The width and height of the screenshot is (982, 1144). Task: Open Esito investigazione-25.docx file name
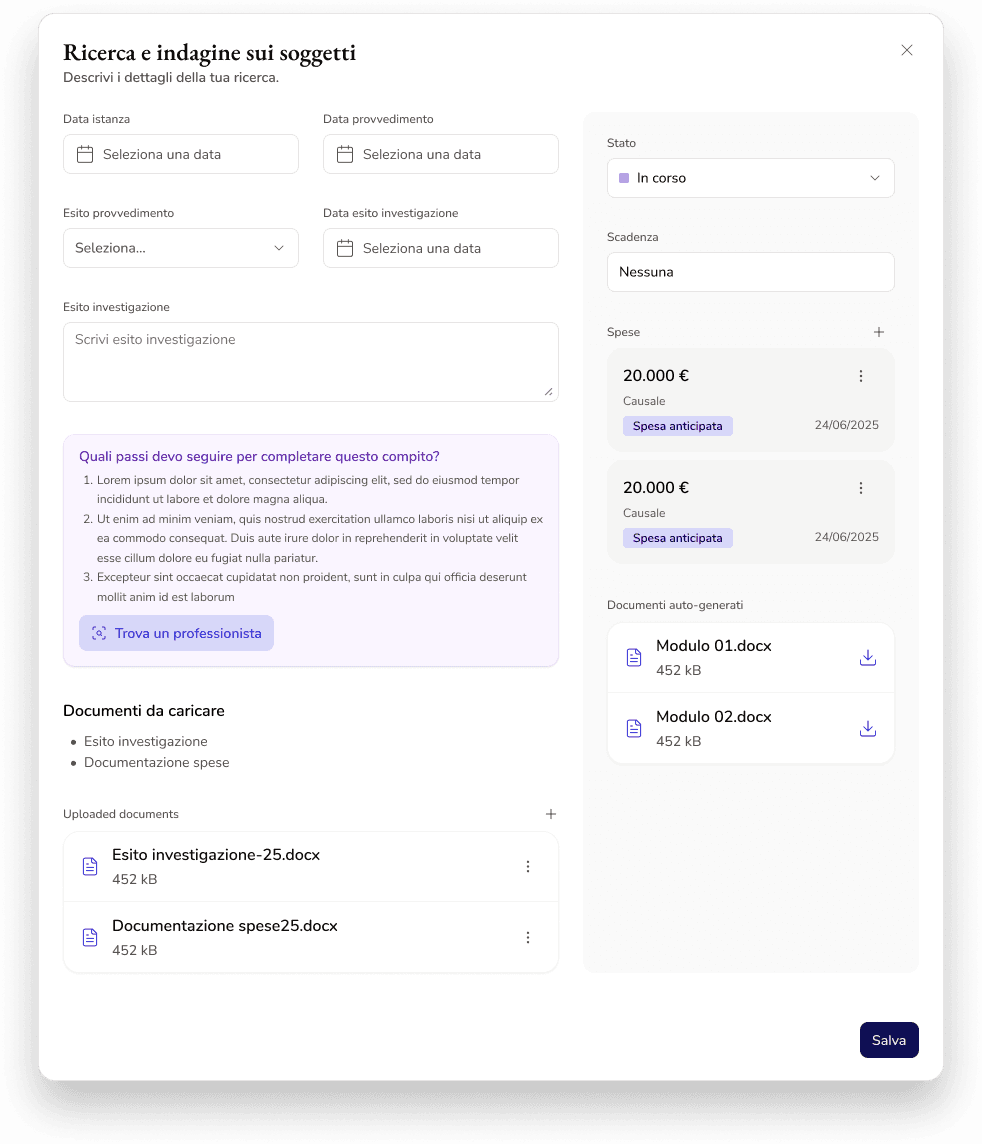click(216, 855)
